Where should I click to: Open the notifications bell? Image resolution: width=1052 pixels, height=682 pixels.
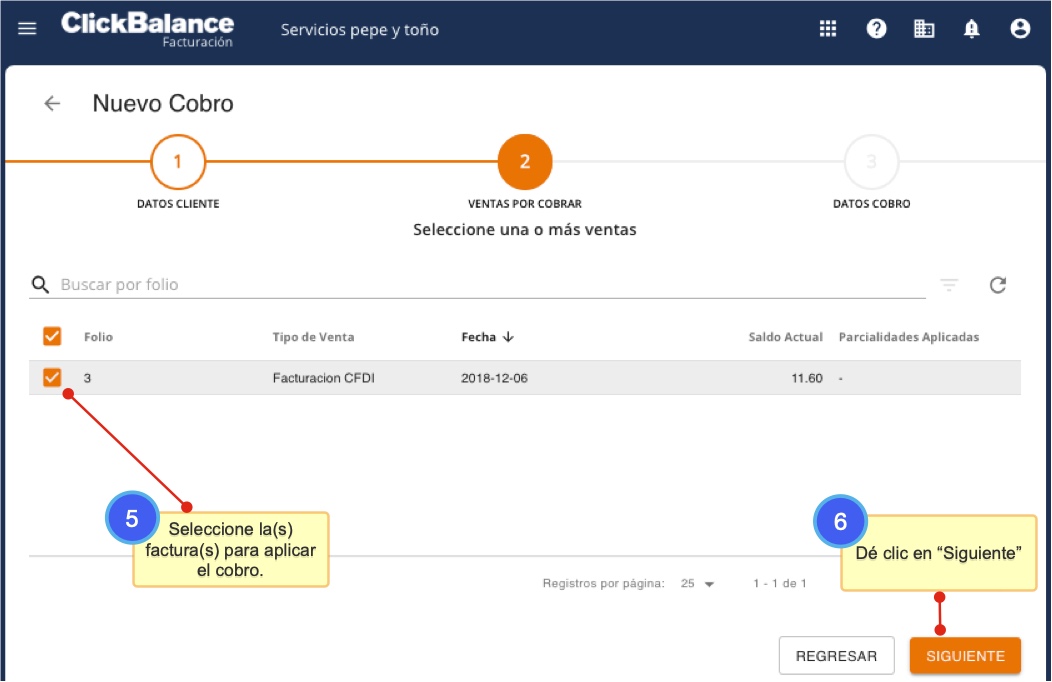point(971,29)
